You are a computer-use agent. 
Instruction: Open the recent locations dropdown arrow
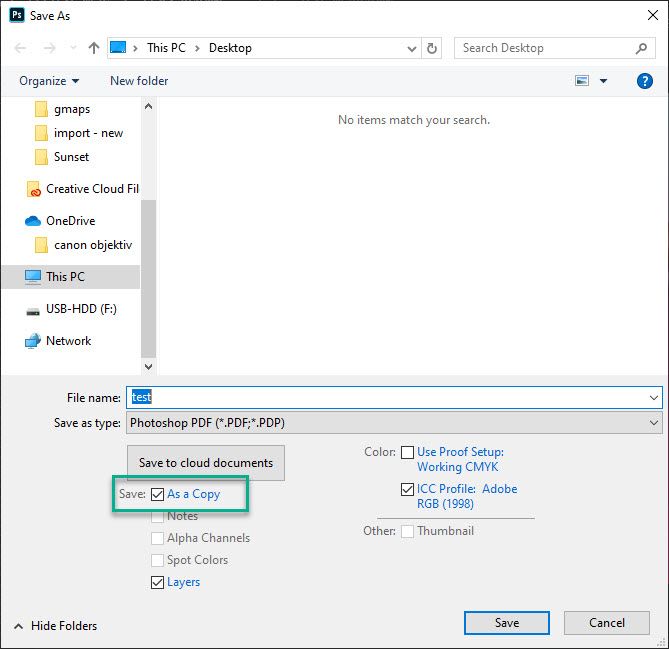tap(73, 48)
